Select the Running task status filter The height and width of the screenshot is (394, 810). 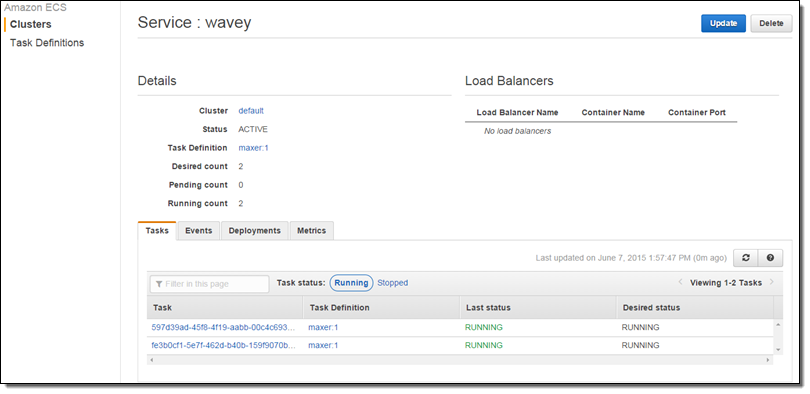351,283
